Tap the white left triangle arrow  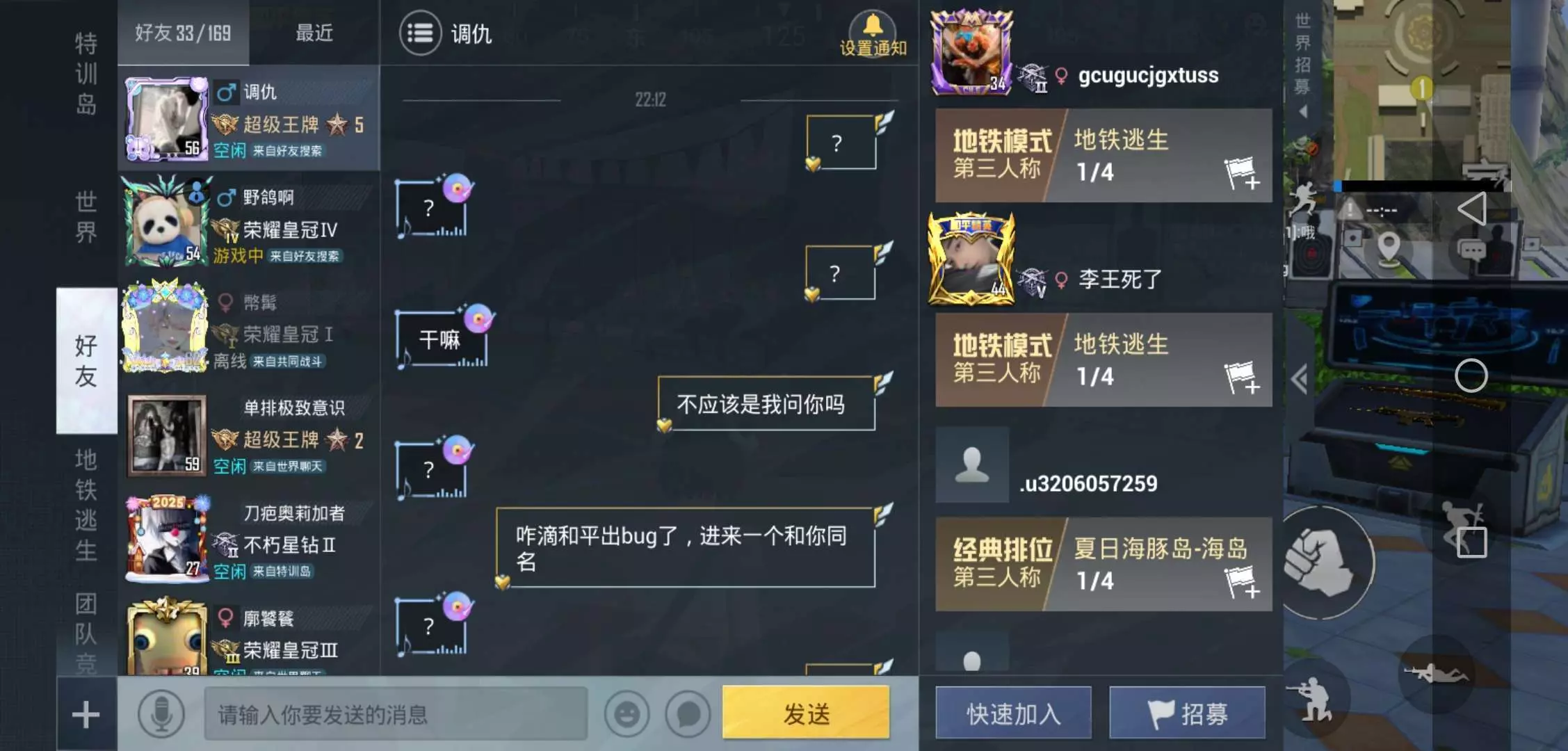click(x=1472, y=209)
